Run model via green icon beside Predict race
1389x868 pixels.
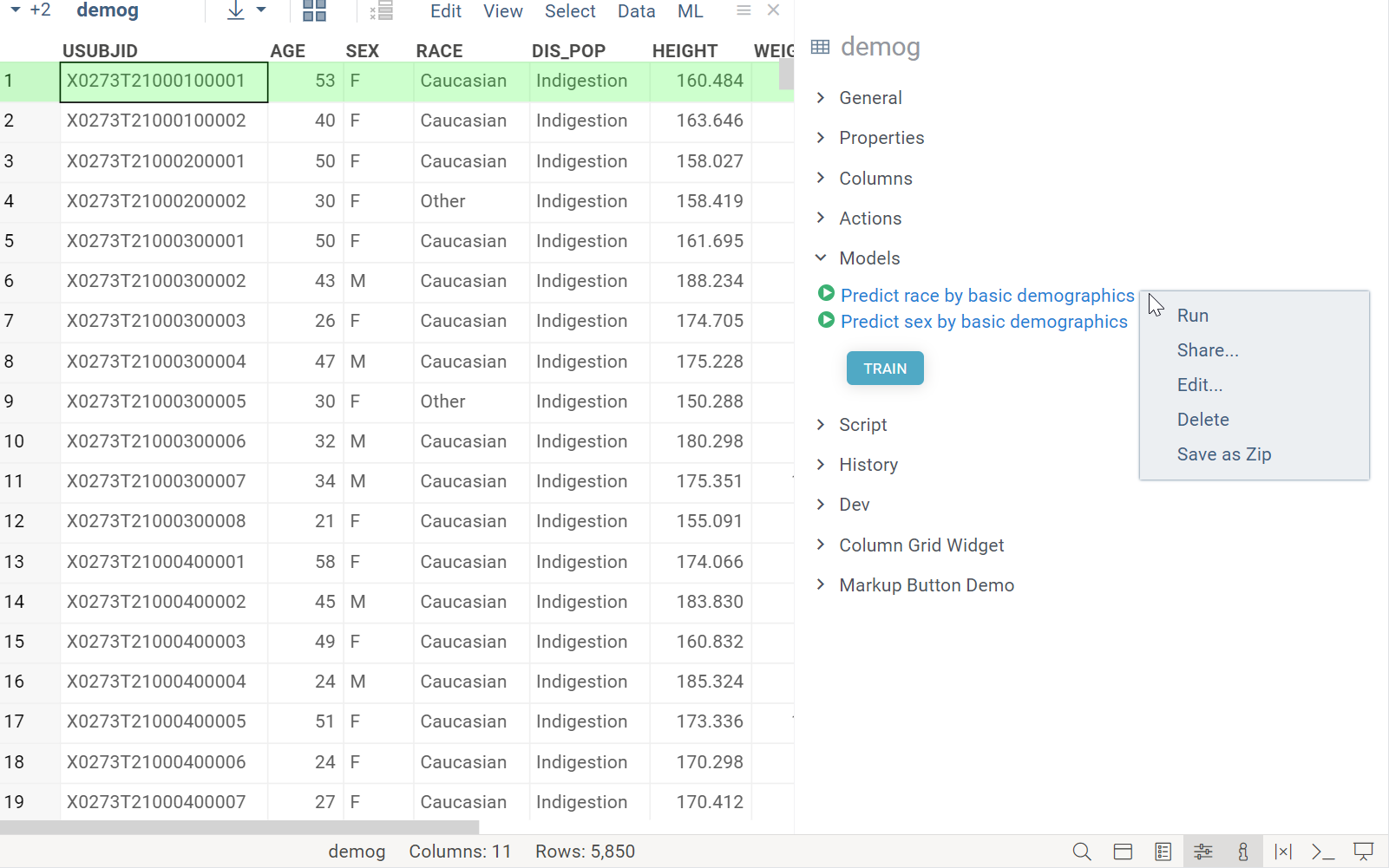[x=826, y=294]
